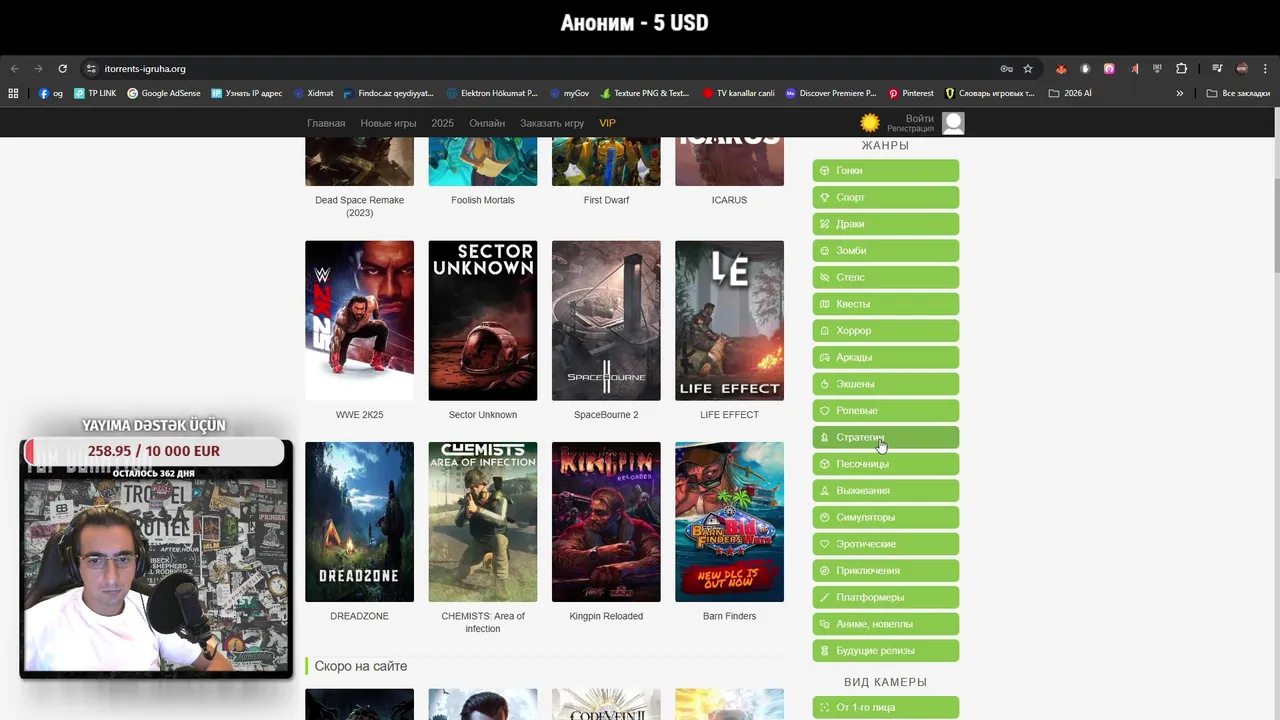Select the 'Аркады' genre

tap(885, 357)
